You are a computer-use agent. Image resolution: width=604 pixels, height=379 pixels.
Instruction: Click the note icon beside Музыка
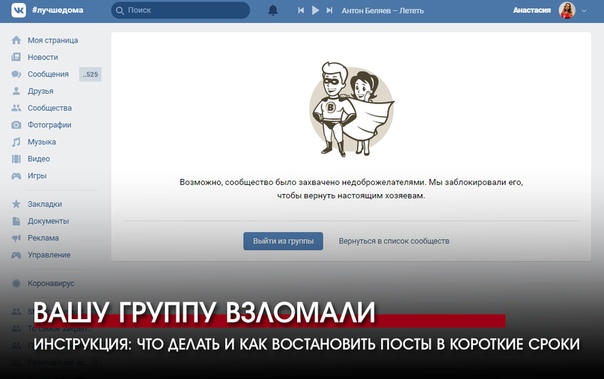pos(16,142)
